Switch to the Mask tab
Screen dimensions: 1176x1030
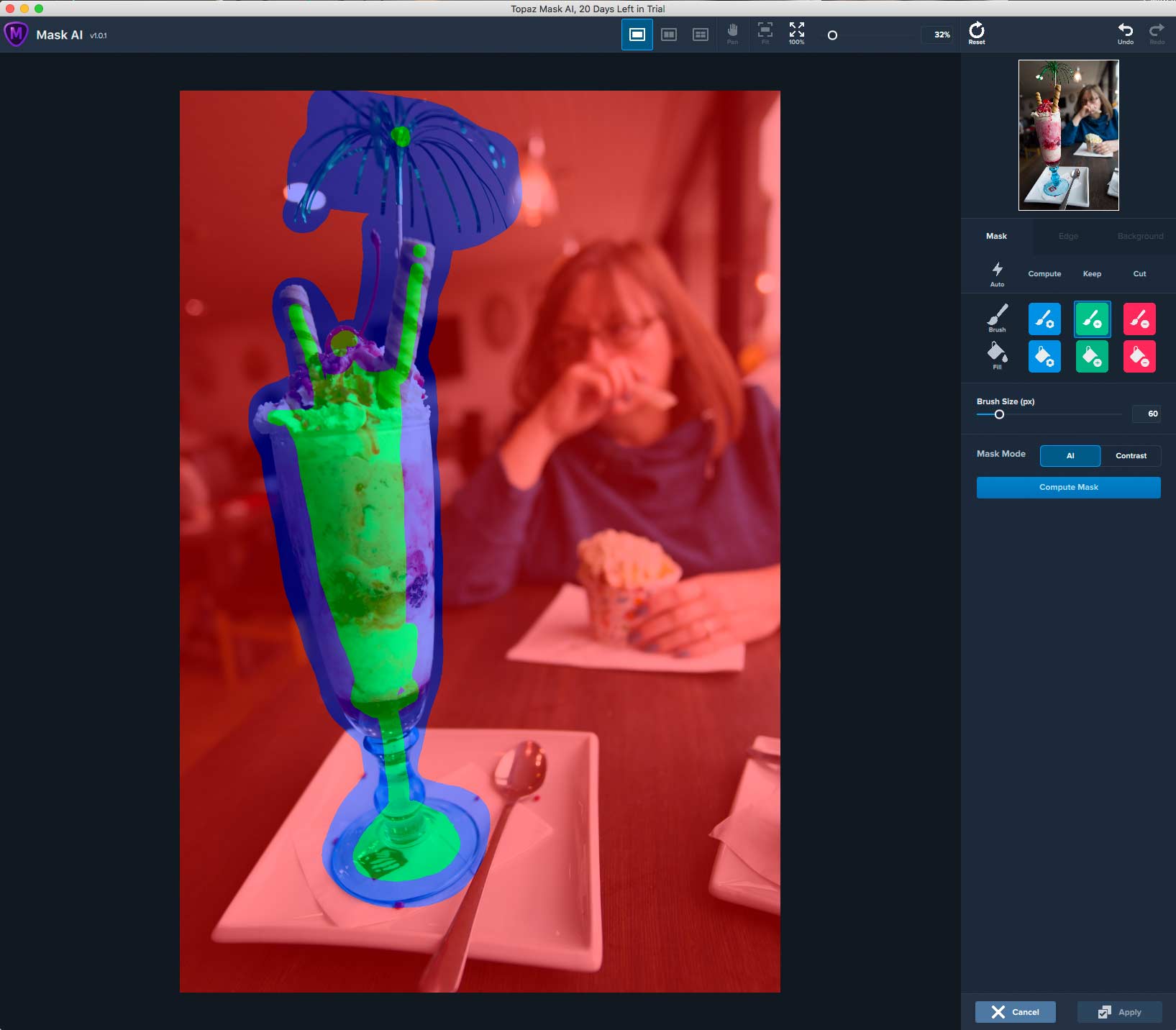point(996,236)
